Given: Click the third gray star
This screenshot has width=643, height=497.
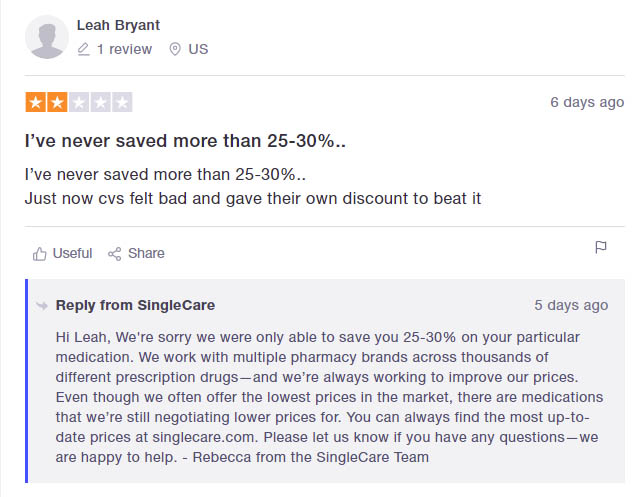Looking at the screenshot, I should coord(79,102).
